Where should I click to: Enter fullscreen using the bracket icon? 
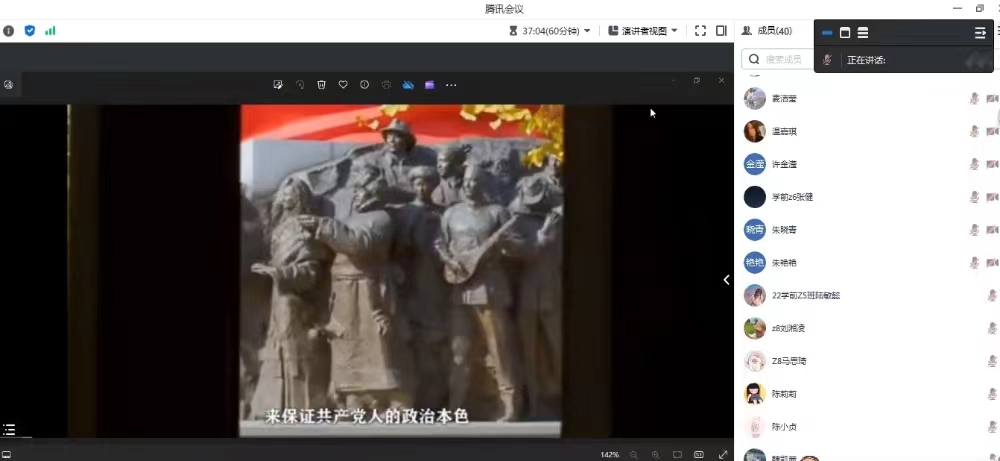700,31
